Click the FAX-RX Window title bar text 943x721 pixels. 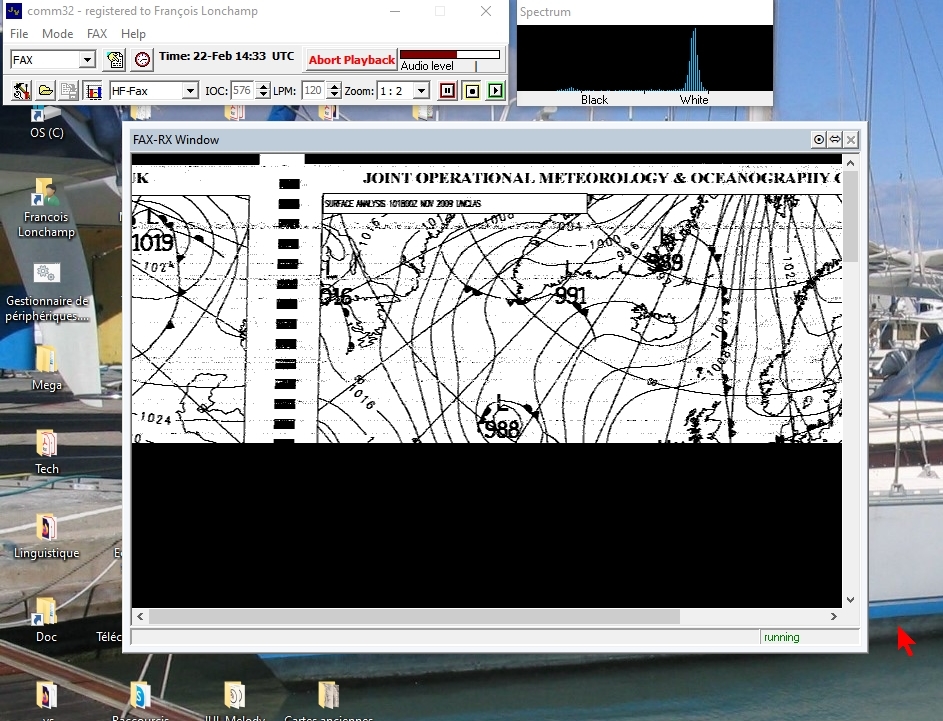[x=176, y=140]
